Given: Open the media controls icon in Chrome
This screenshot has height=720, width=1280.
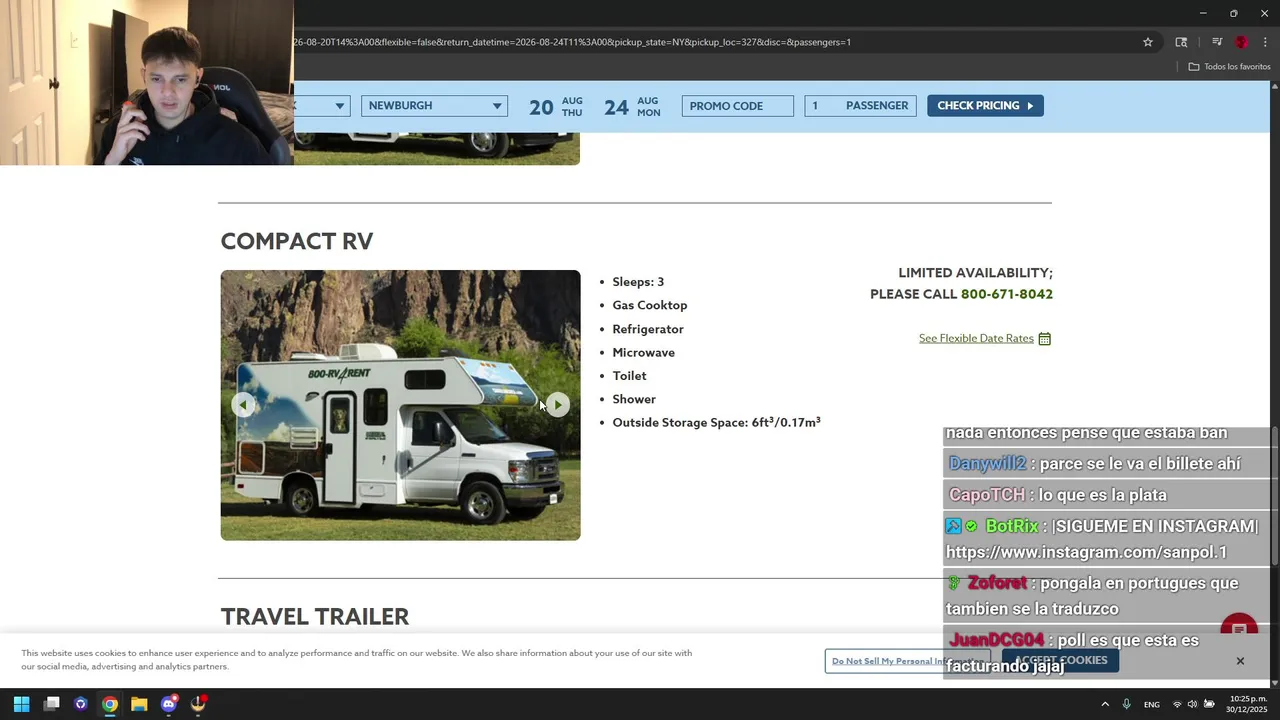Looking at the screenshot, I should [1217, 42].
